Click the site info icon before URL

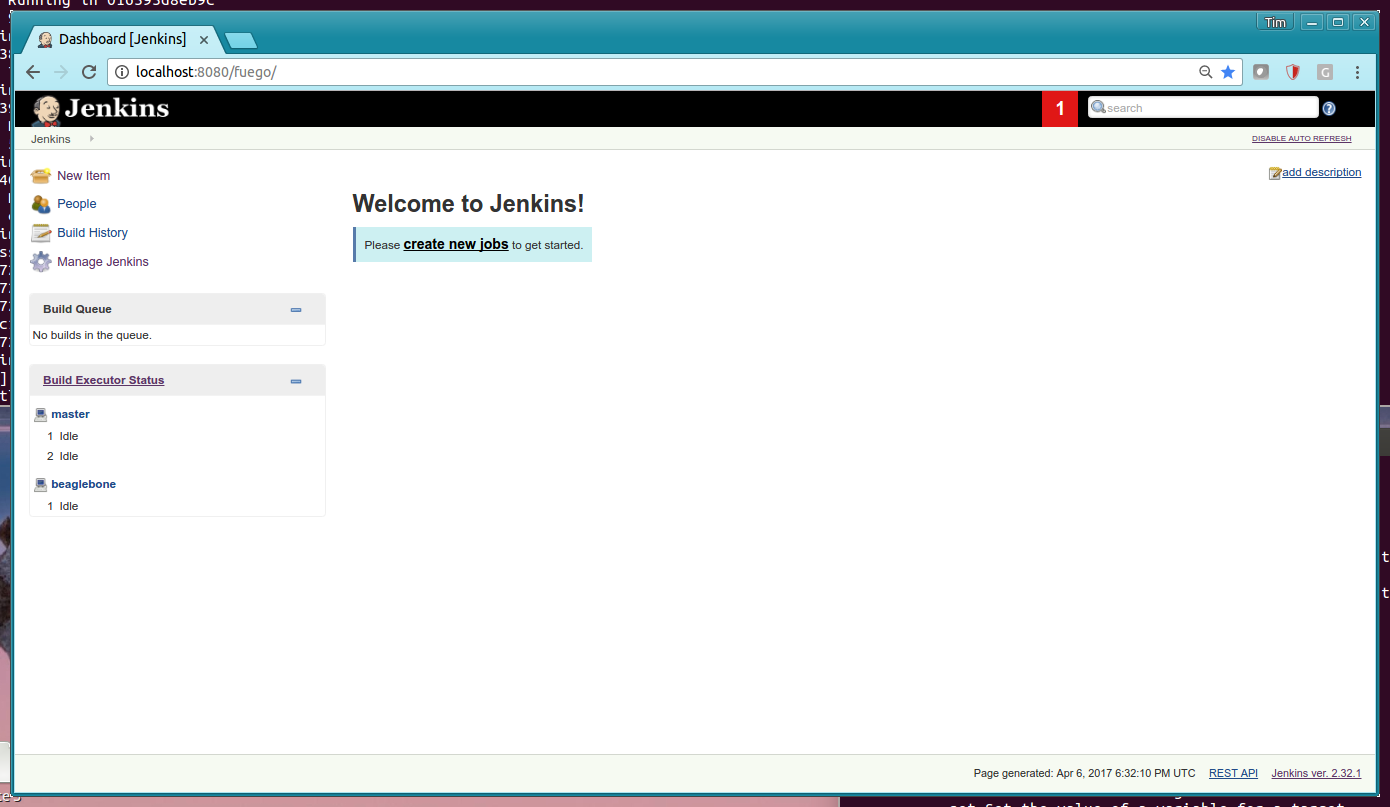point(122,72)
